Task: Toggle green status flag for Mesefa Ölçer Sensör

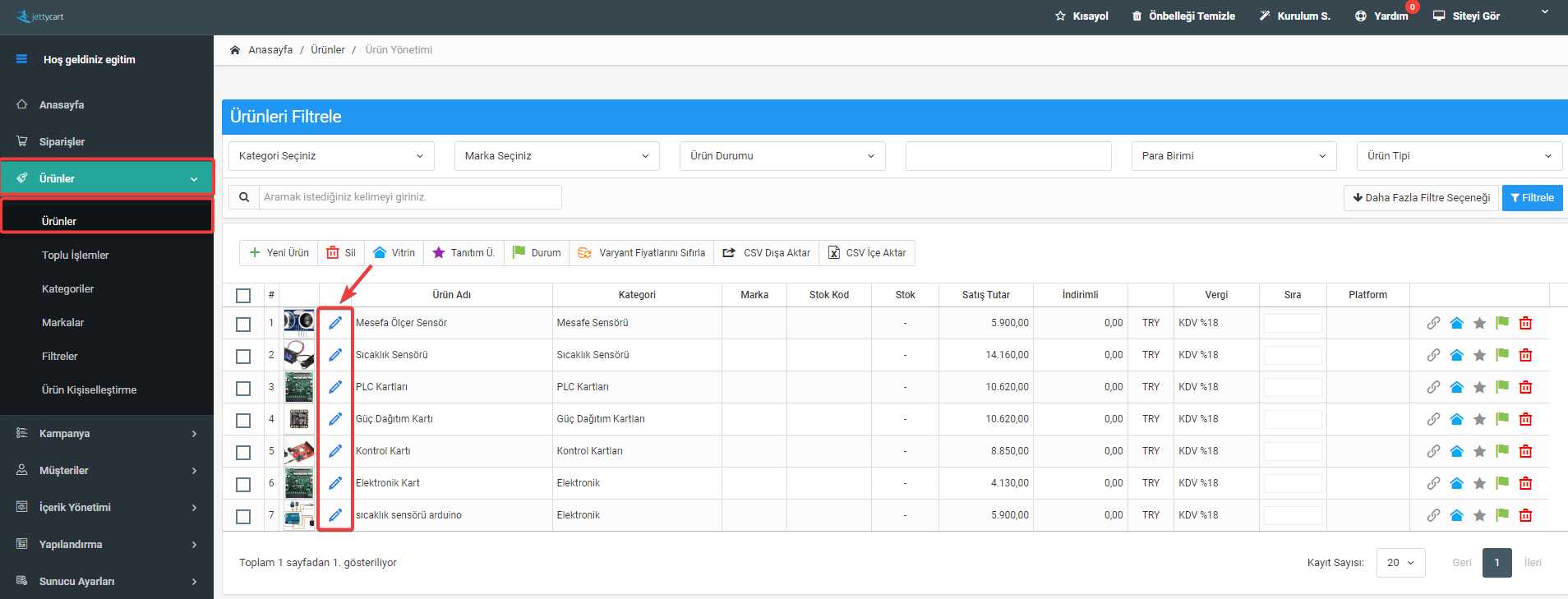Action: point(1502,323)
